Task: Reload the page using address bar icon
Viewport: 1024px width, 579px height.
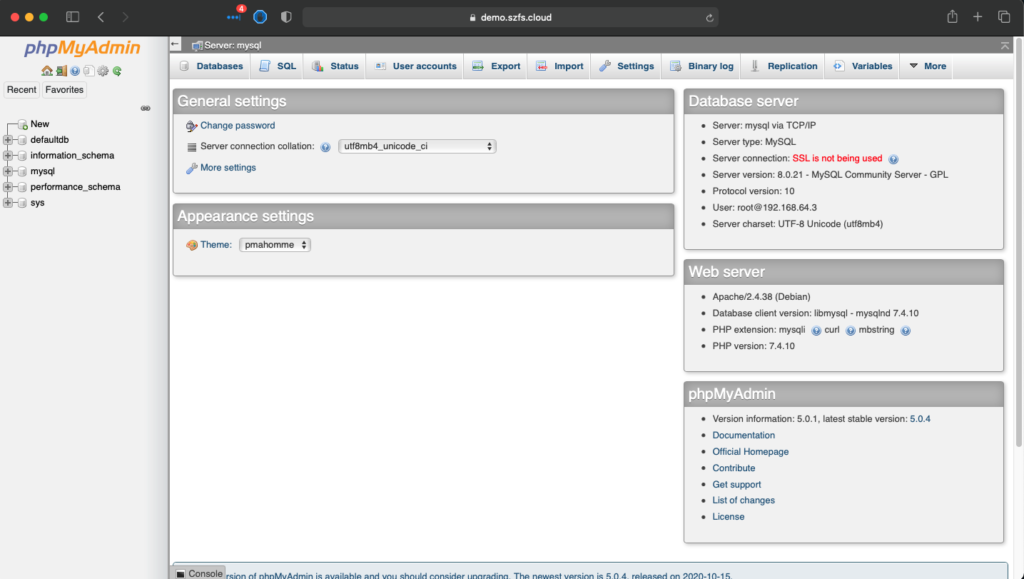Action: pyautogui.click(x=709, y=18)
